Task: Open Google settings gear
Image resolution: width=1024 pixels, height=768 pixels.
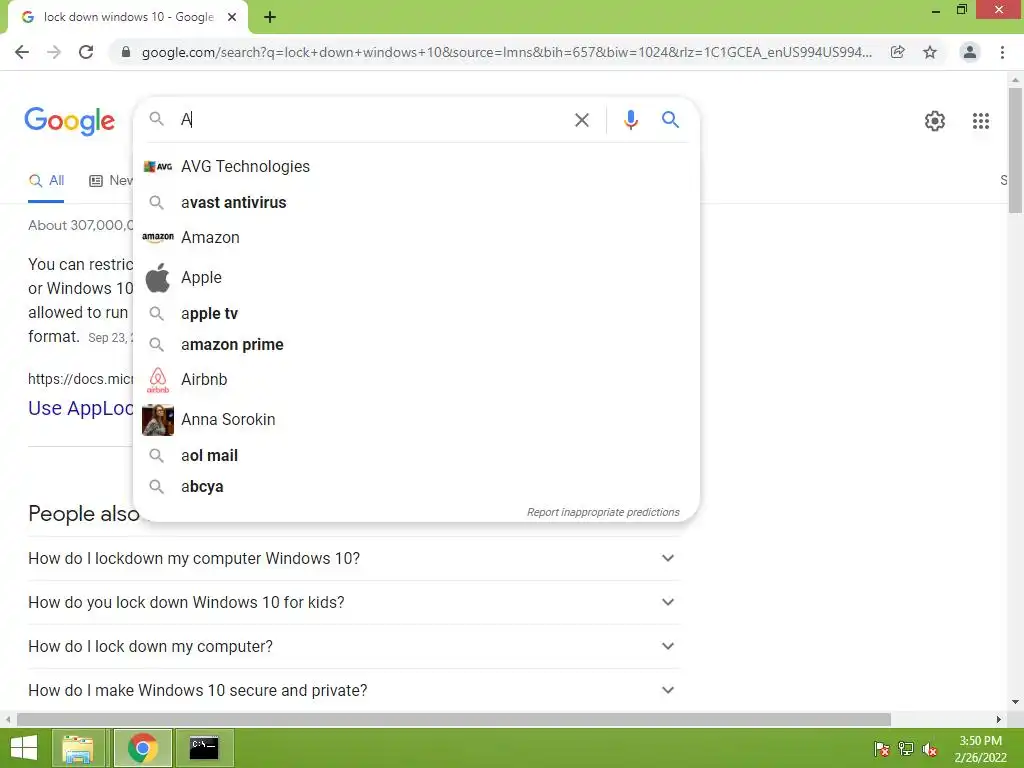Action: tap(935, 121)
